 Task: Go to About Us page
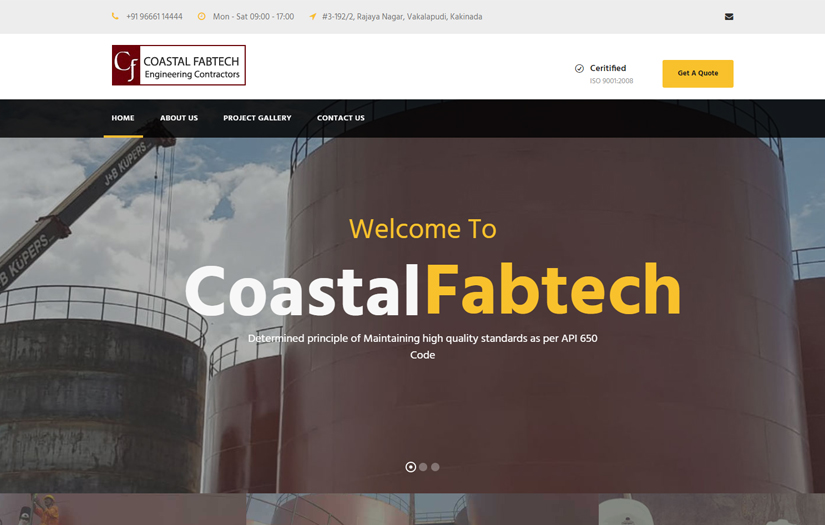tap(179, 118)
